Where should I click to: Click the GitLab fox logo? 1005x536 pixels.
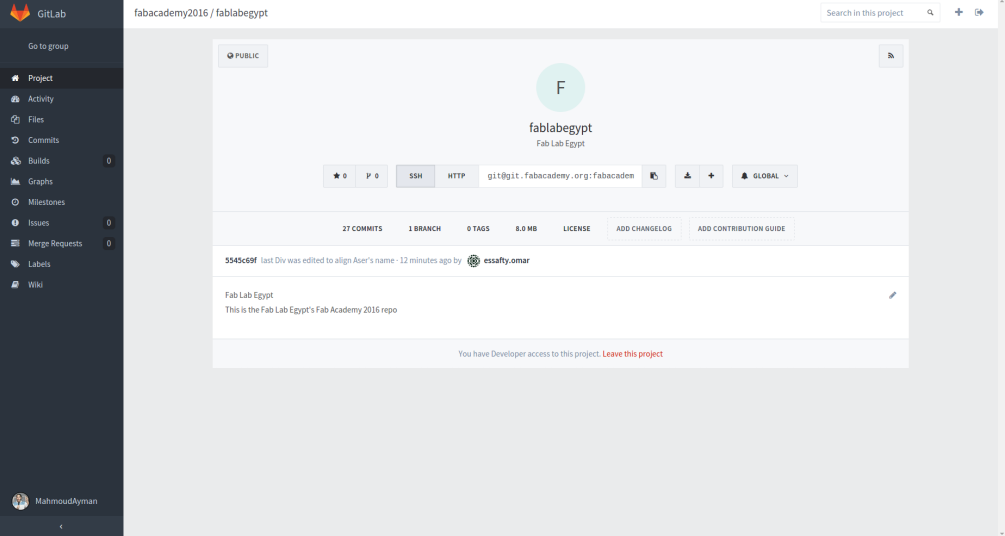(x=20, y=13)
